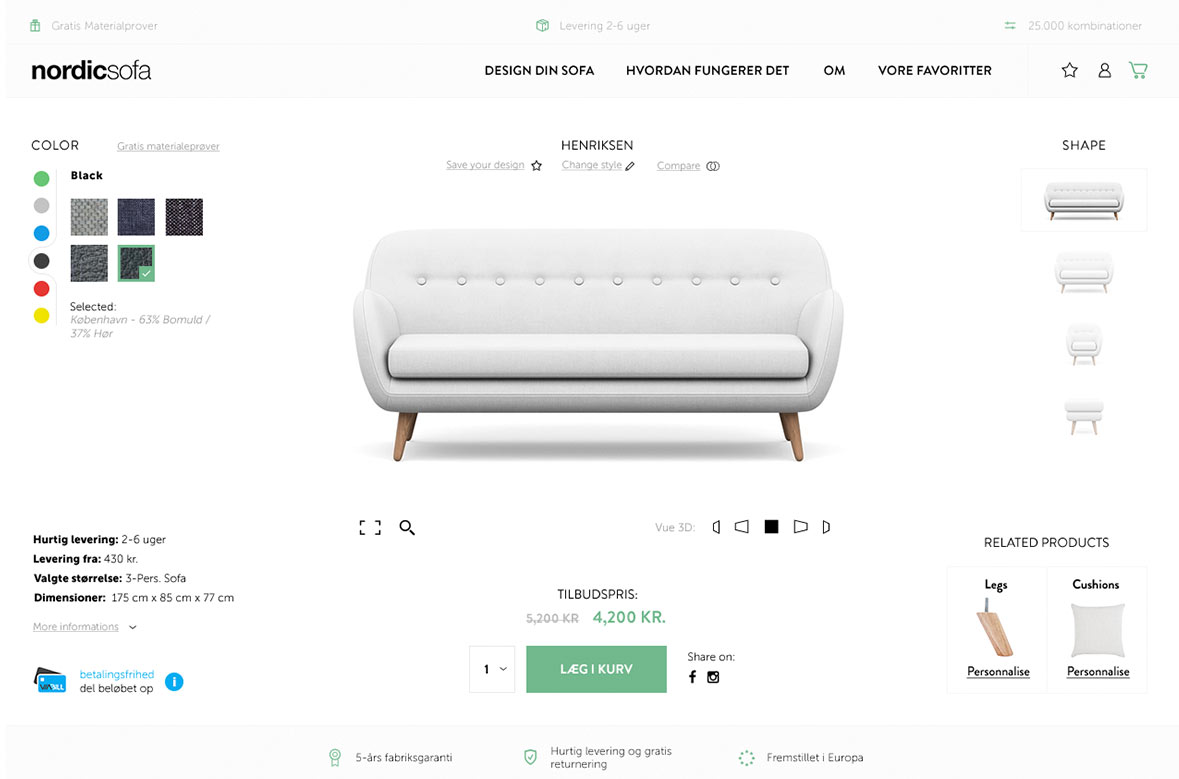The image size is (1179, 779).
Task: Select front 3D view square icon
Action: pos(771,526)
